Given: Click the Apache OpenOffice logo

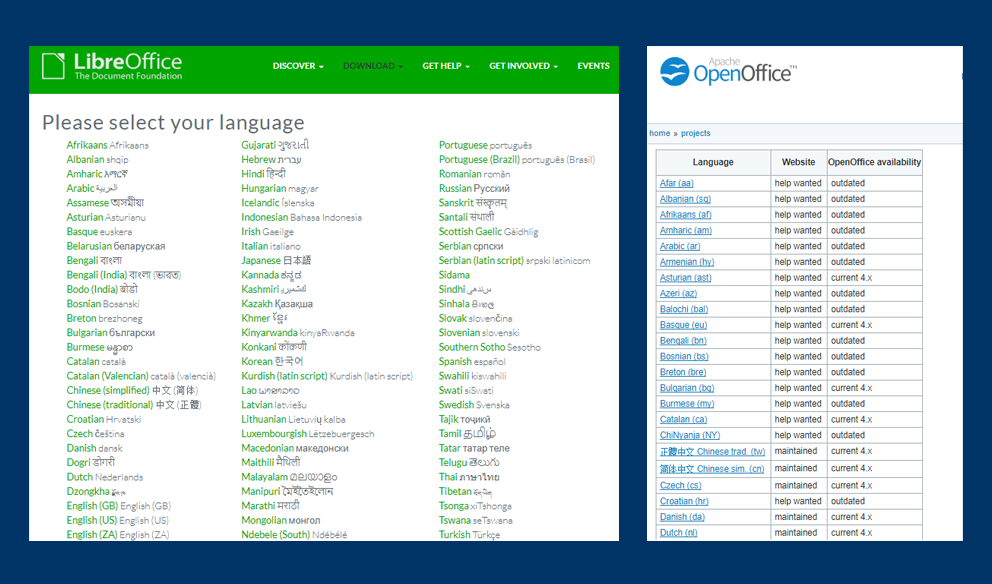Looking at the screenshot, I should (727, 72).
